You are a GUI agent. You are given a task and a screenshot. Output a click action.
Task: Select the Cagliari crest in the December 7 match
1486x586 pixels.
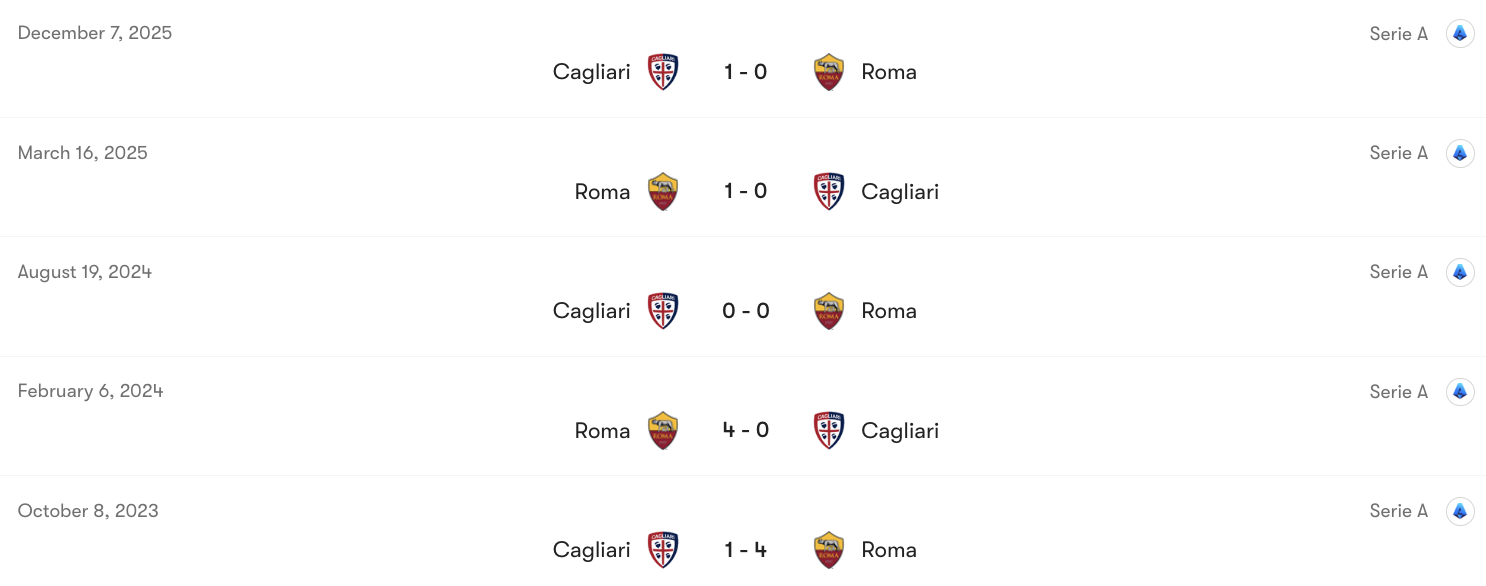pos(663,72)
